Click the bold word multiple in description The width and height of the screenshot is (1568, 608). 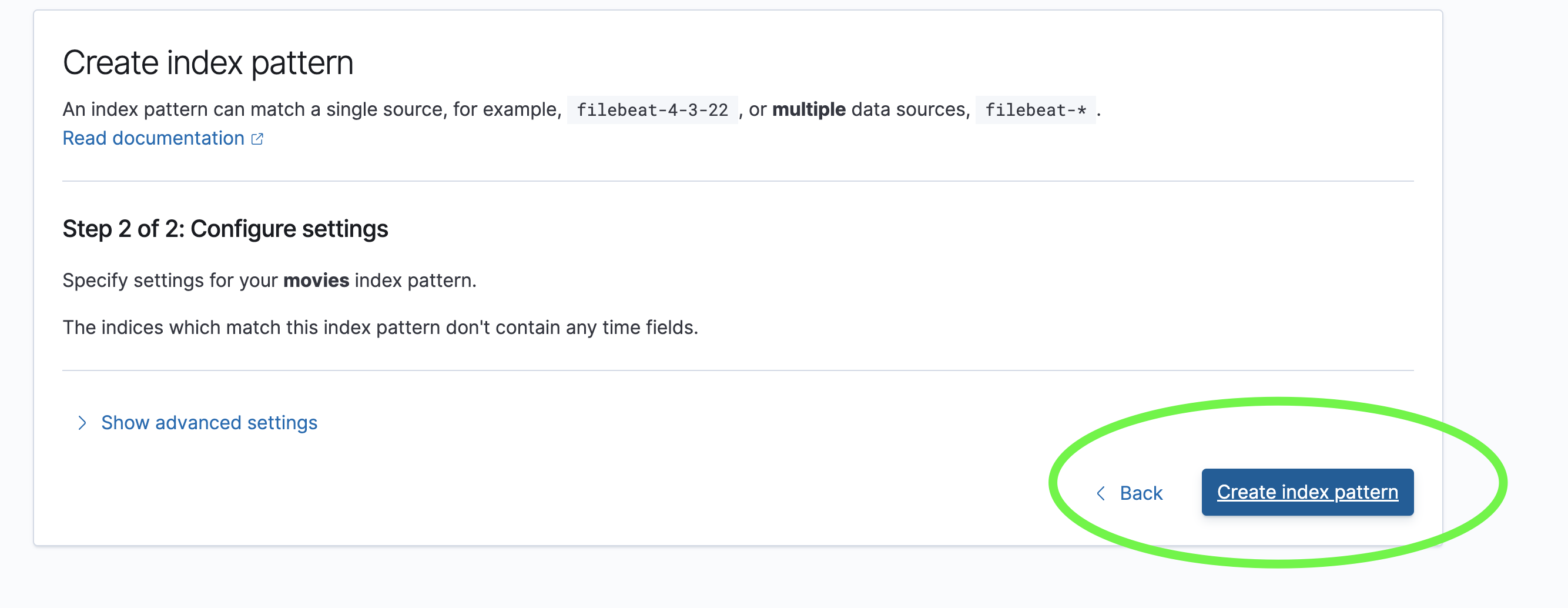809,109
